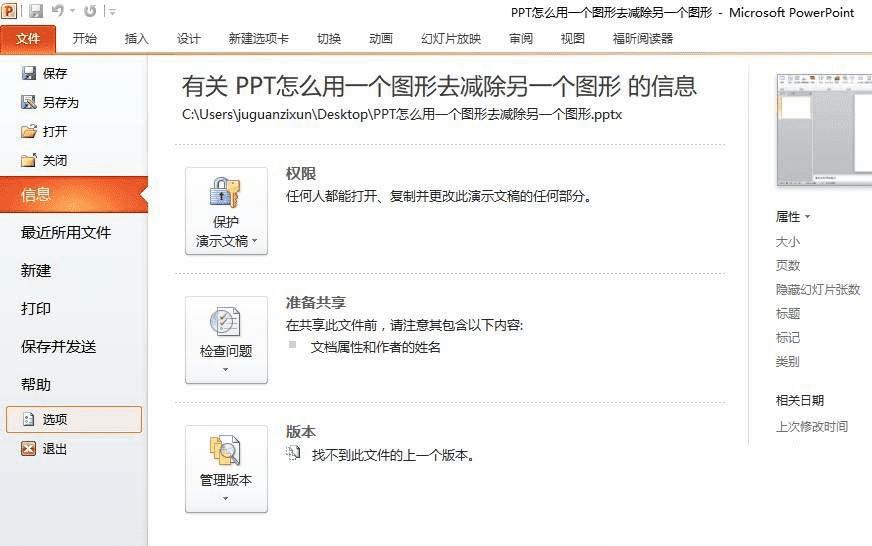
Task: Click the 保护演示文稿 lock and key button
Action: [226, 211]
